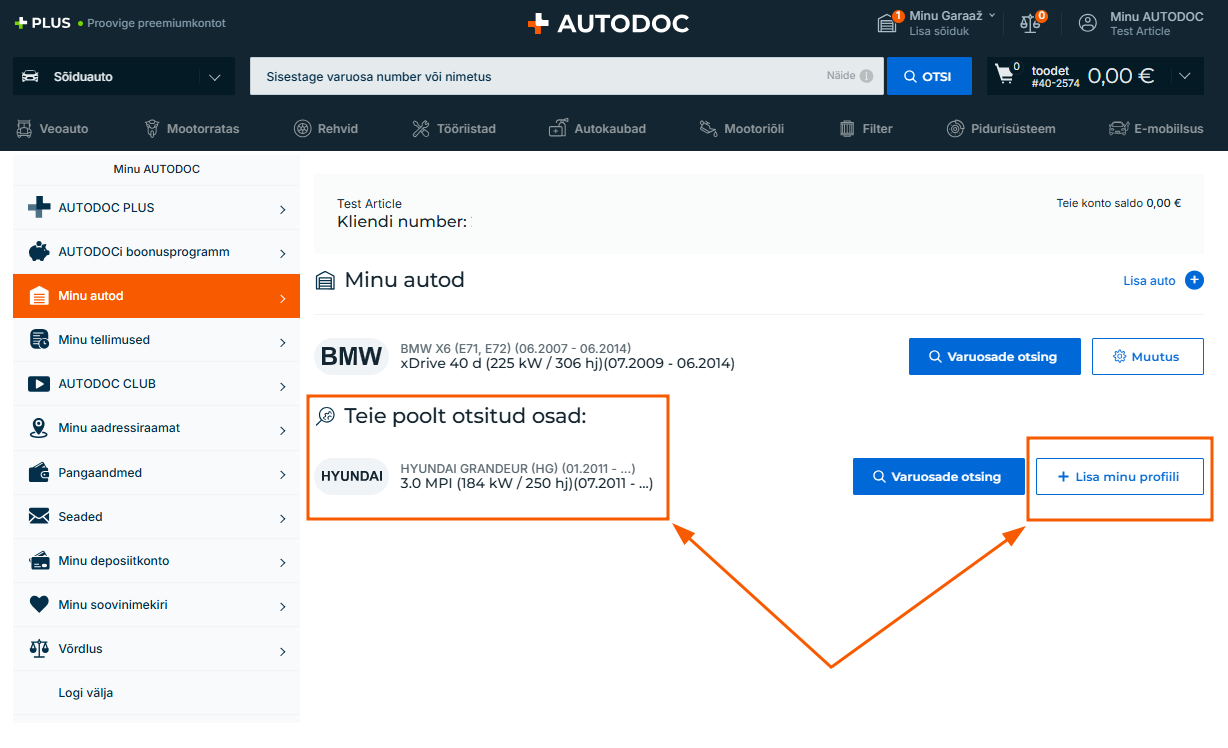Open the Pidurisüsteem category

(x=1000, y=128)
